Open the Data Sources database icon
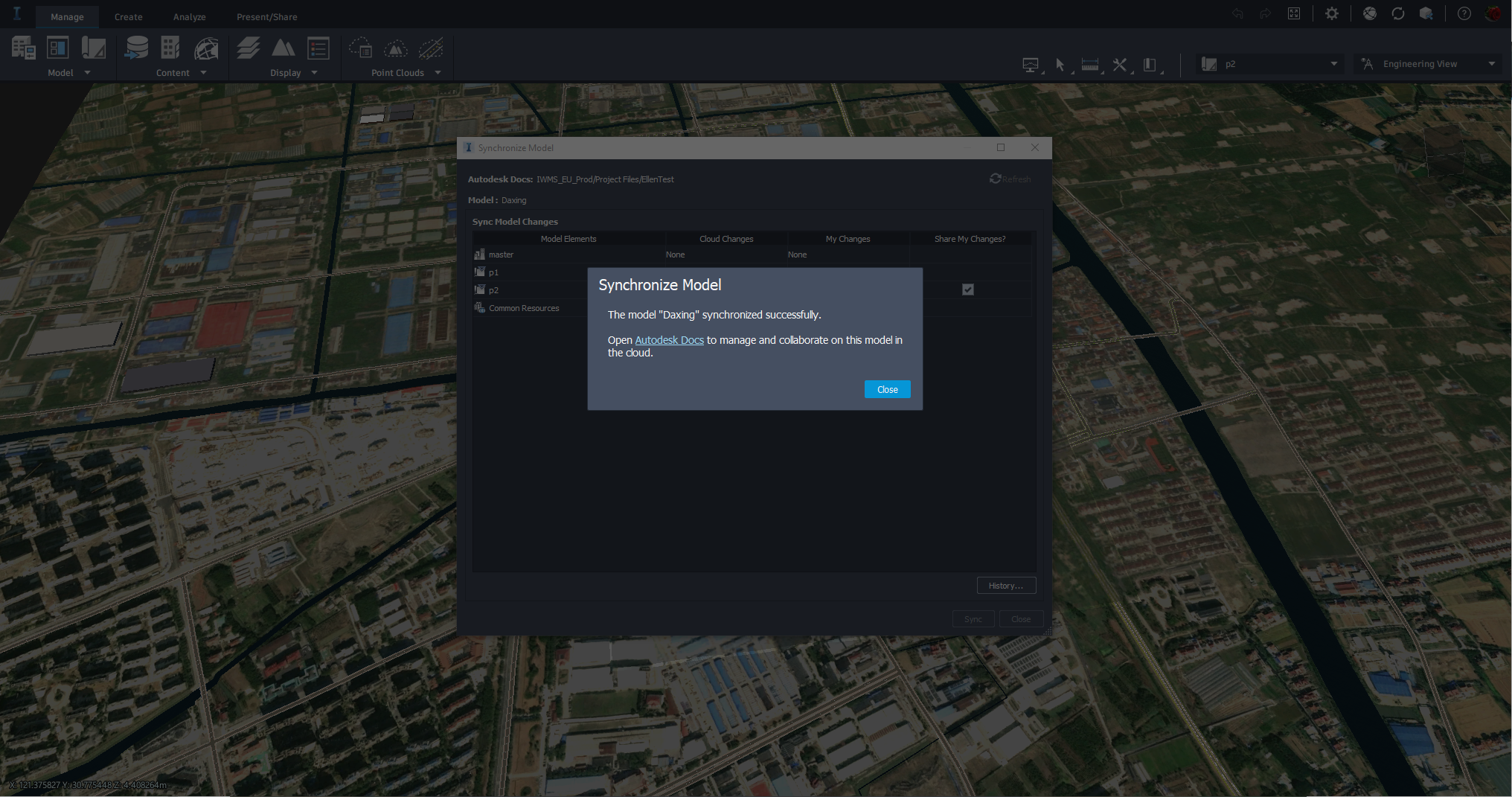This screenshot has height=797, width=1512. coord(136,48)
